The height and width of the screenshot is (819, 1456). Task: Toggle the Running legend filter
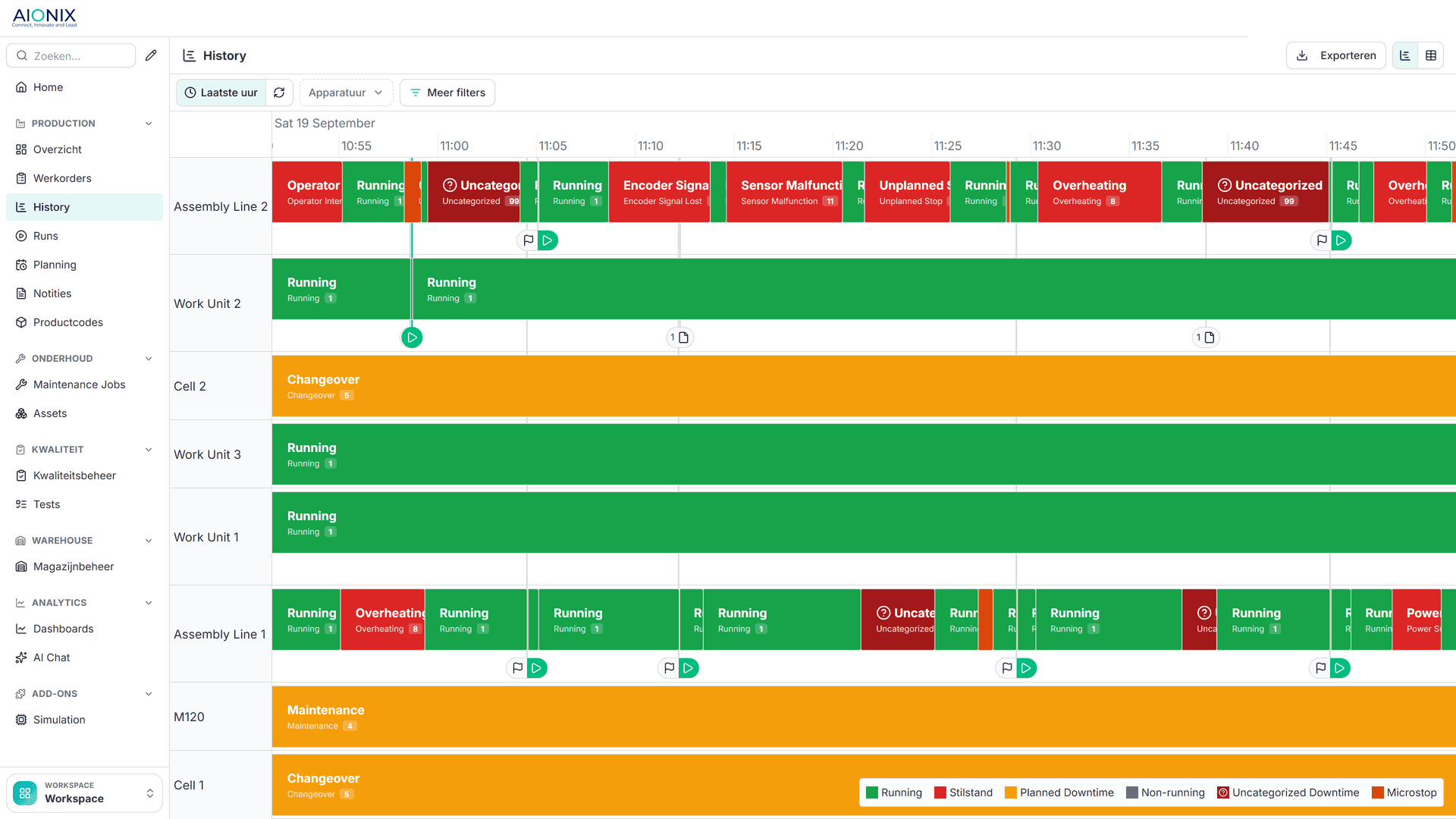[894, 792]
